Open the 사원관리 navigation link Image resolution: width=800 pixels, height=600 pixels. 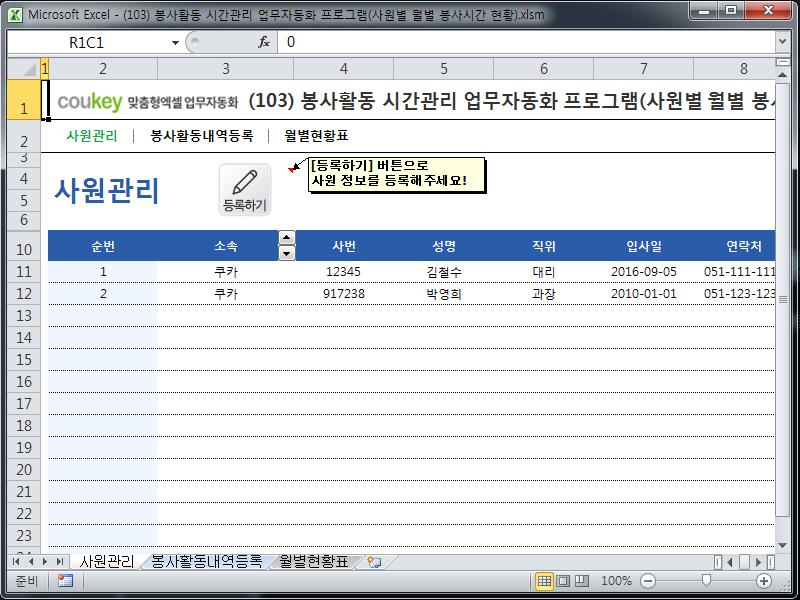pos(92,136)
